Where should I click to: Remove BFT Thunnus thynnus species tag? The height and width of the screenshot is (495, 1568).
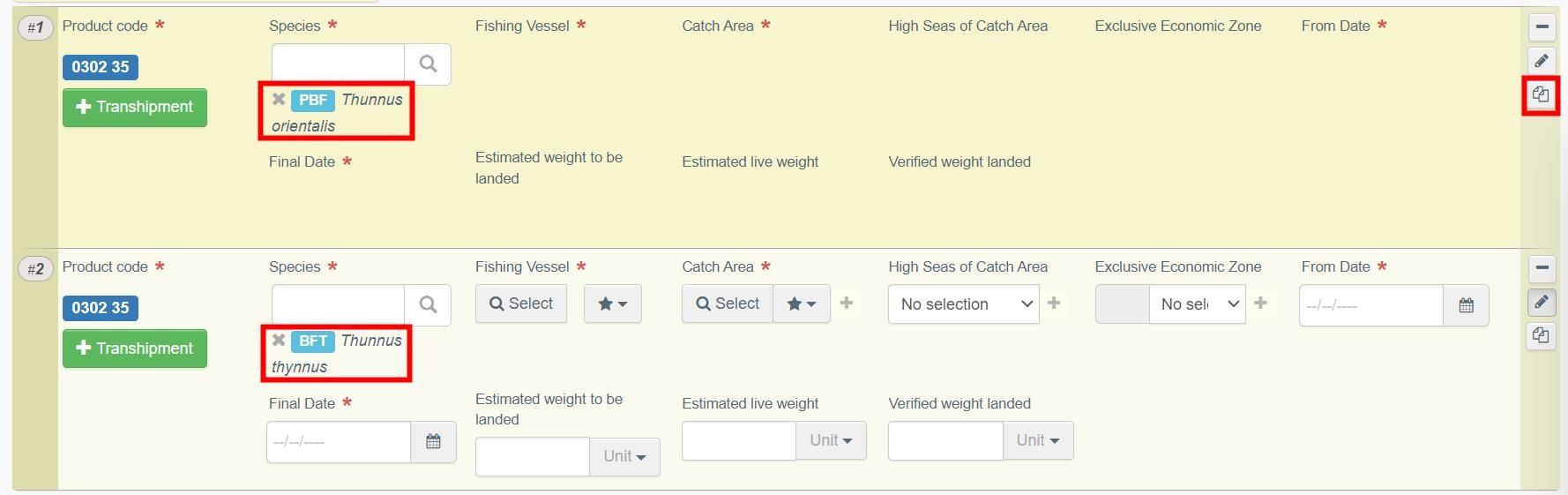(x=279, y=341)
